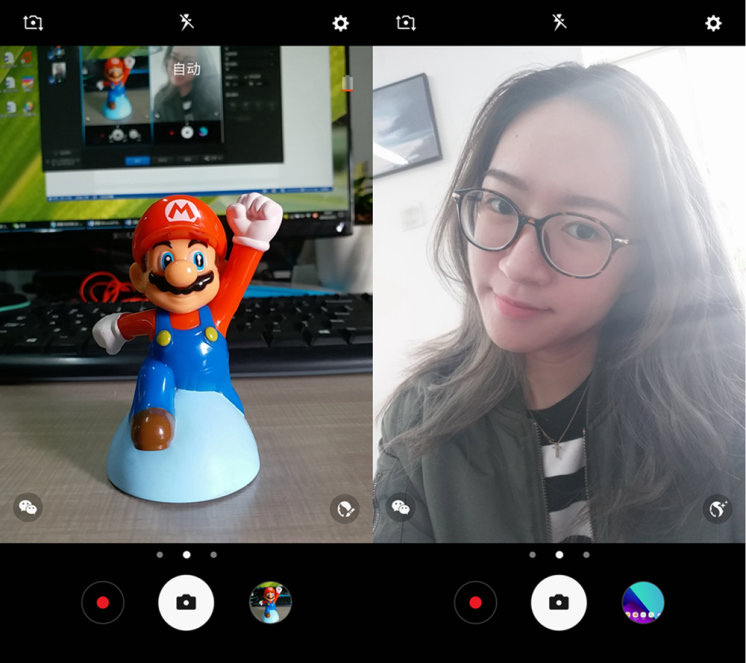Open the Mario gallery thumbnail
The height and width of the screenshot is (663, 746).
click(270, 603)
